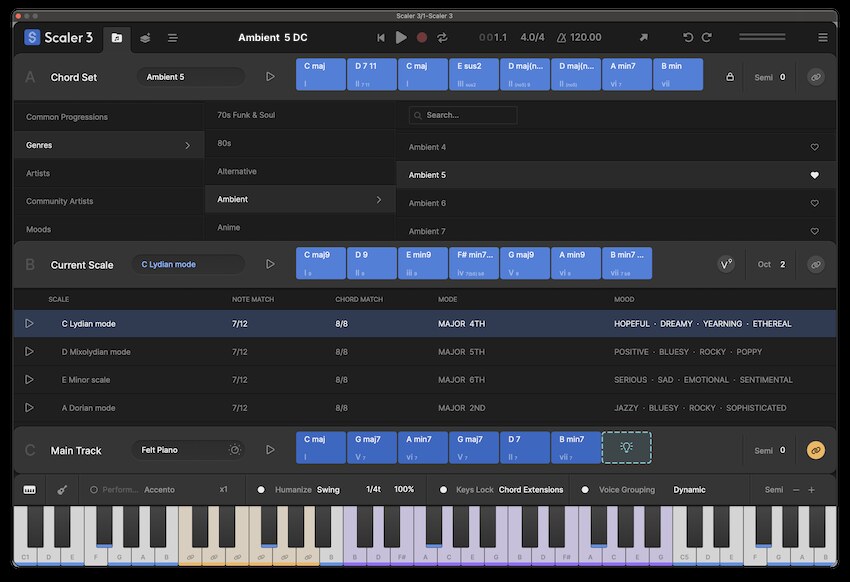Open the keyboard icon in the bottom bar

30,489
